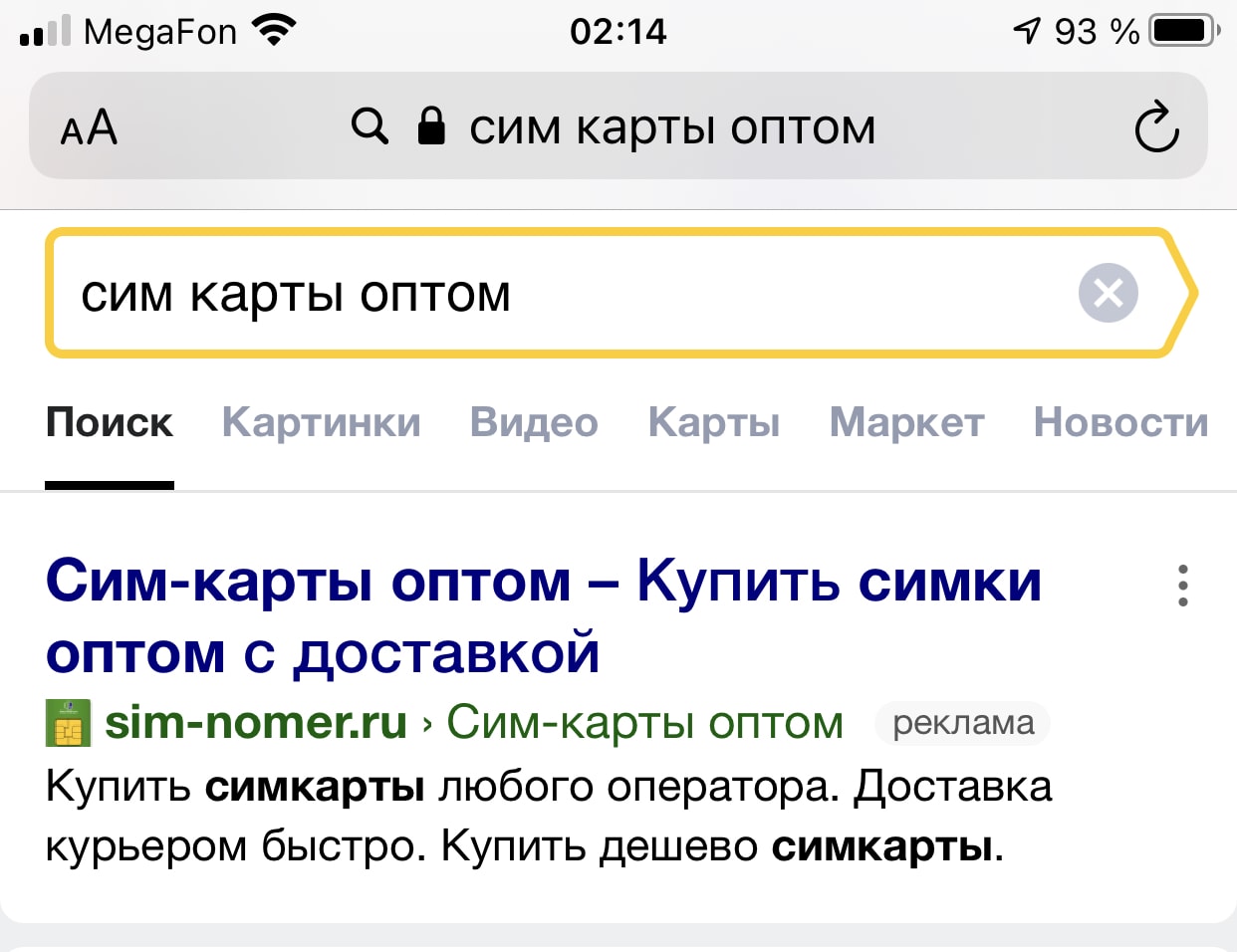The width and height of the screenshot is (1237, 952).
Task: Tap the sim-nomer.ru SIM card favicon
Action: [x=68, y=723]
